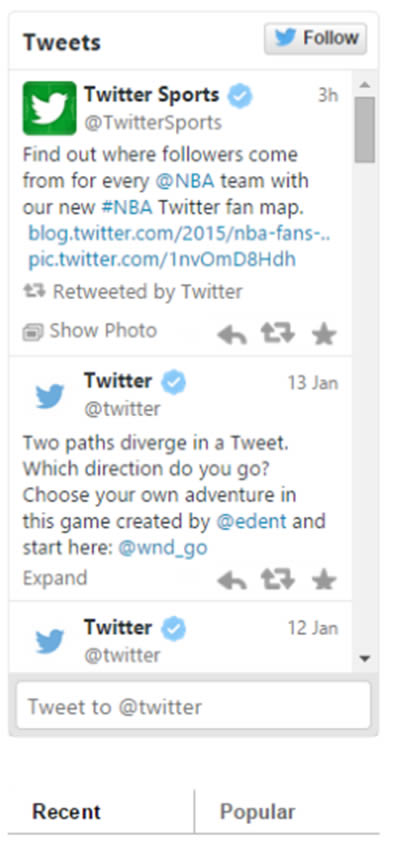Click the Twitter bird avatar of 13 Jan tweet
Viewport: 406px width, 847px height.
(50, 395)
